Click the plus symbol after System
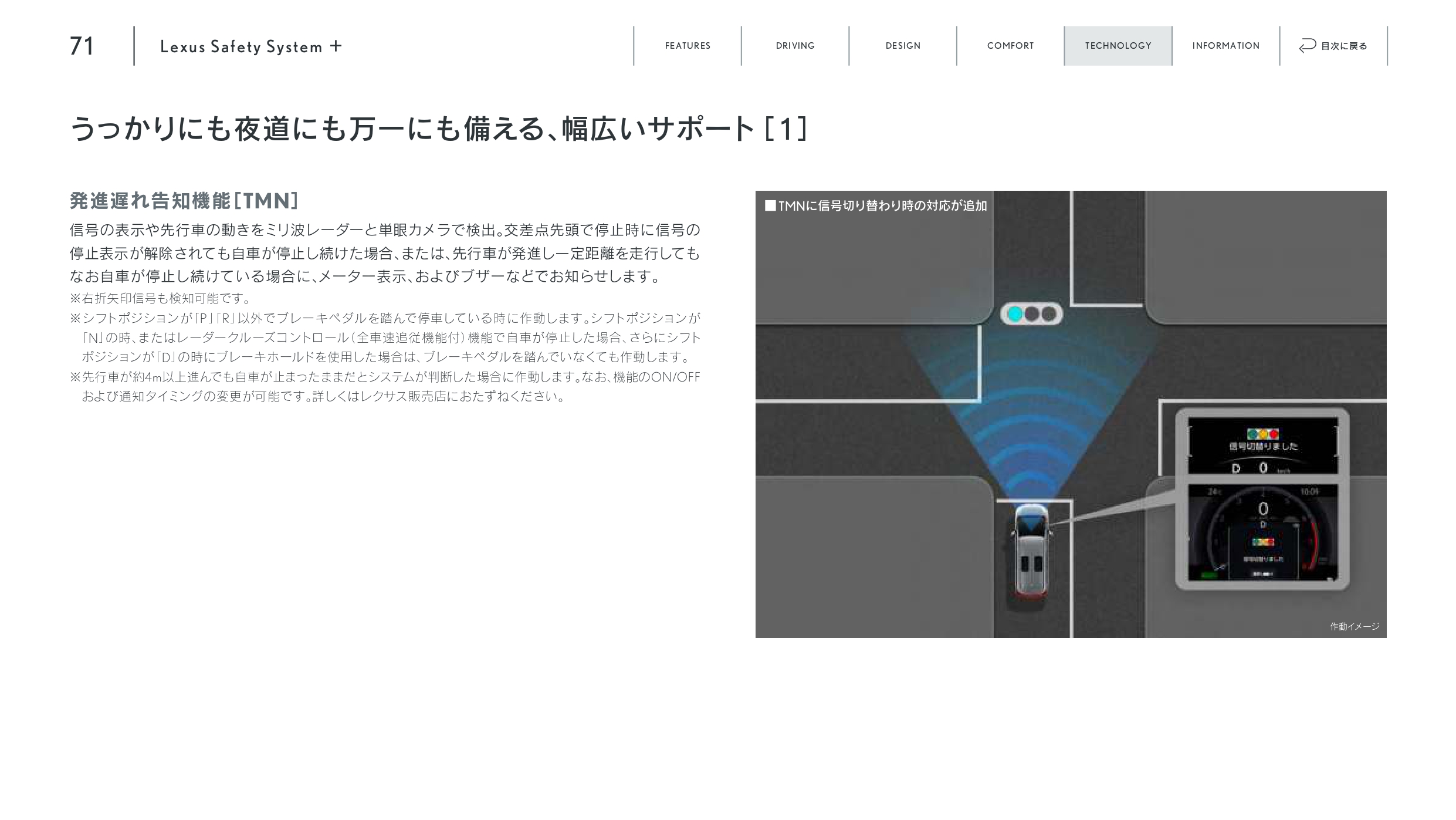1456x820 pixels. 336,46
